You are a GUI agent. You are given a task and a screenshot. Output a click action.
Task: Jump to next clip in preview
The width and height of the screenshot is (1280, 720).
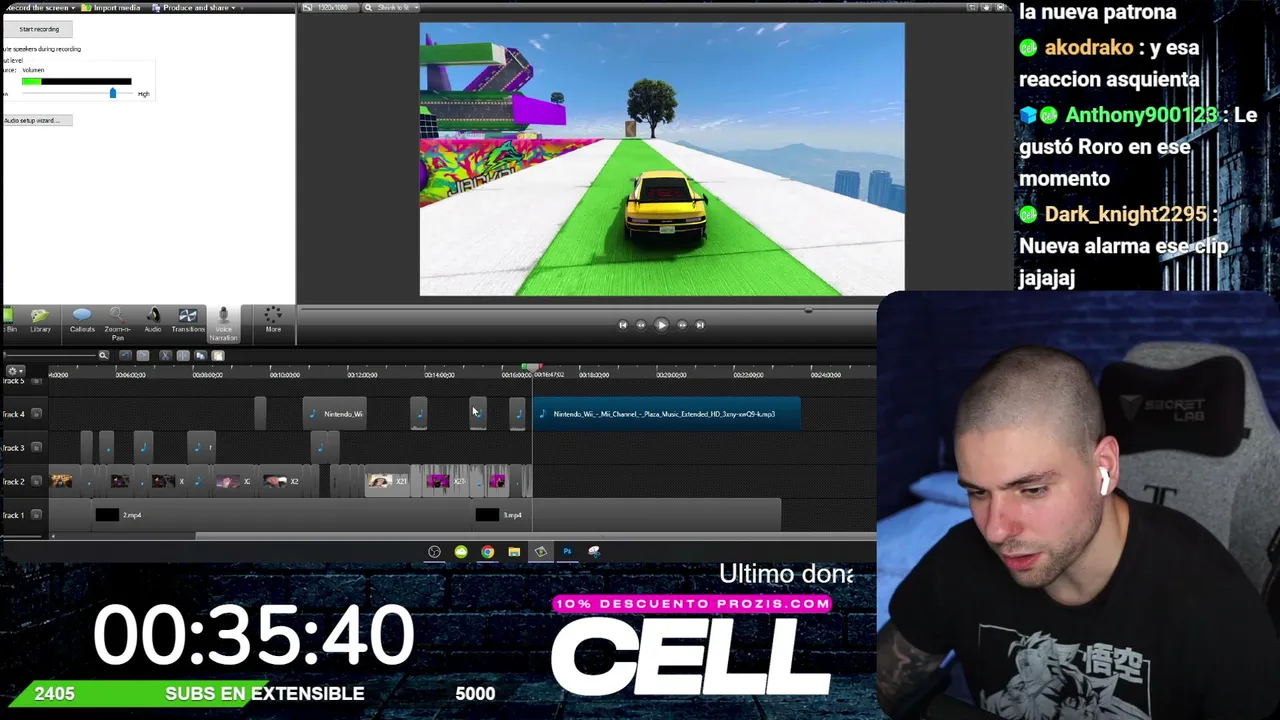[700, 325]
